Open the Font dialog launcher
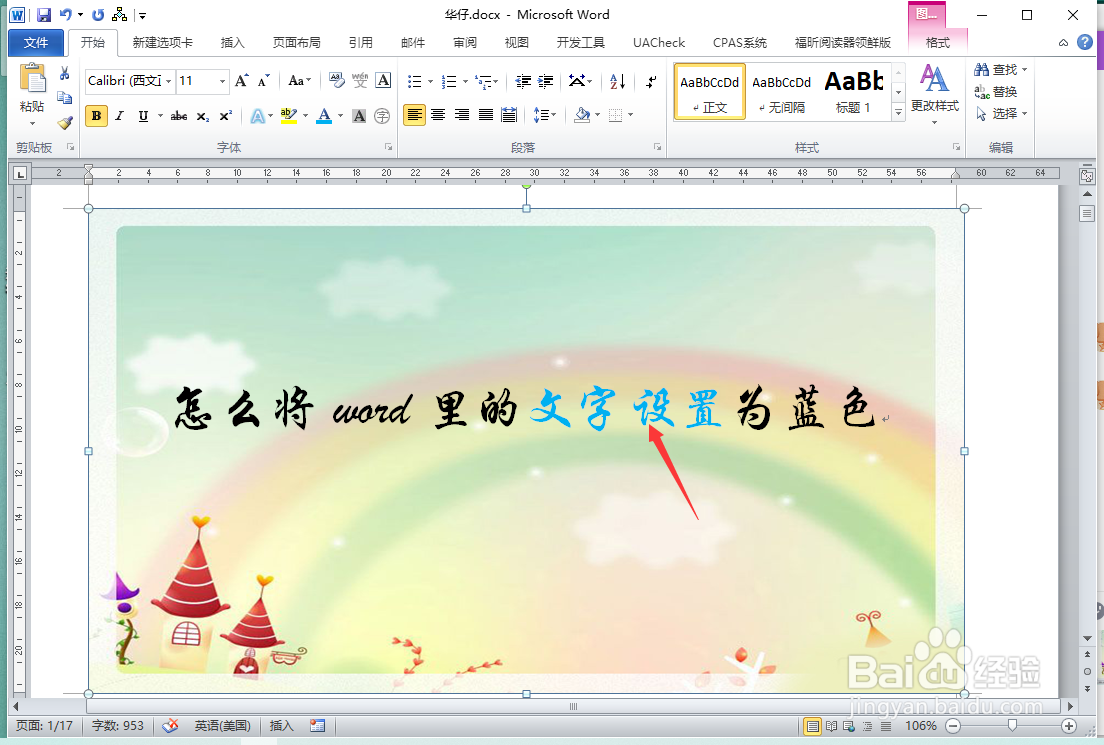 pos(389,147)
